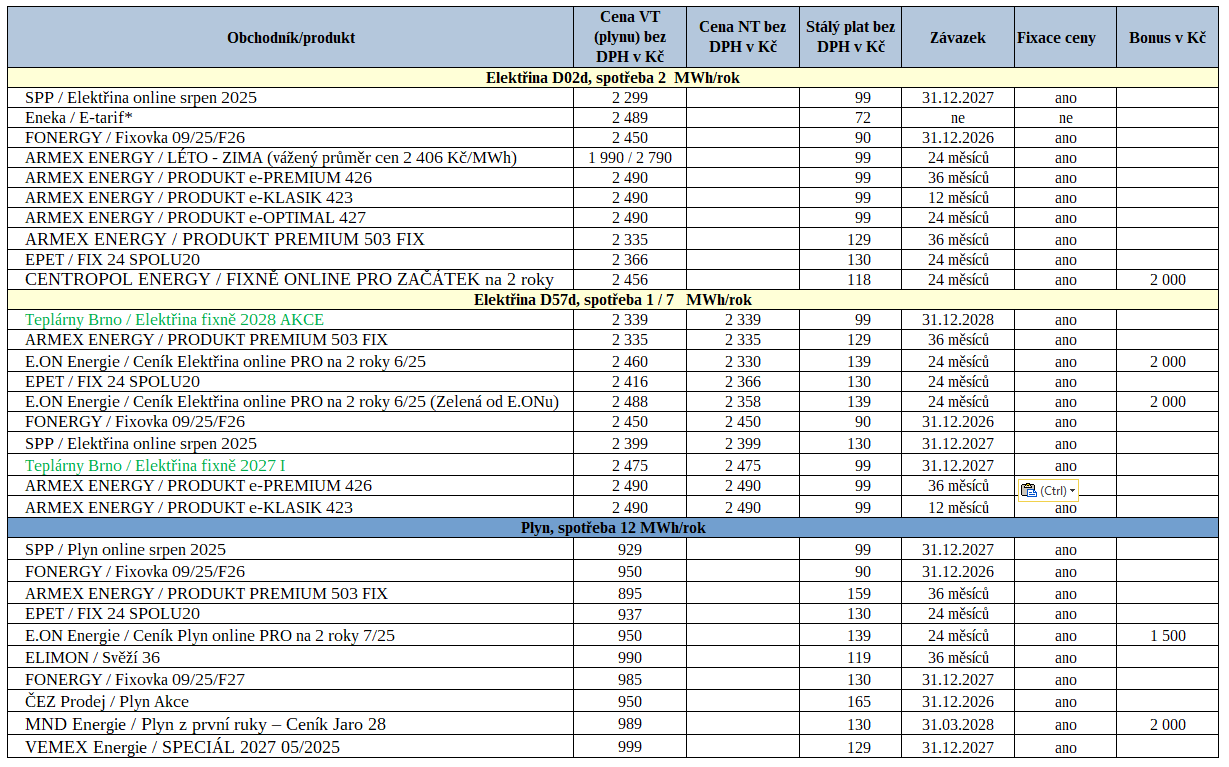Click the ELIMON / Svěží 36 cell
This screenshot has width=1229, height=767.
(x=291, y=658)
